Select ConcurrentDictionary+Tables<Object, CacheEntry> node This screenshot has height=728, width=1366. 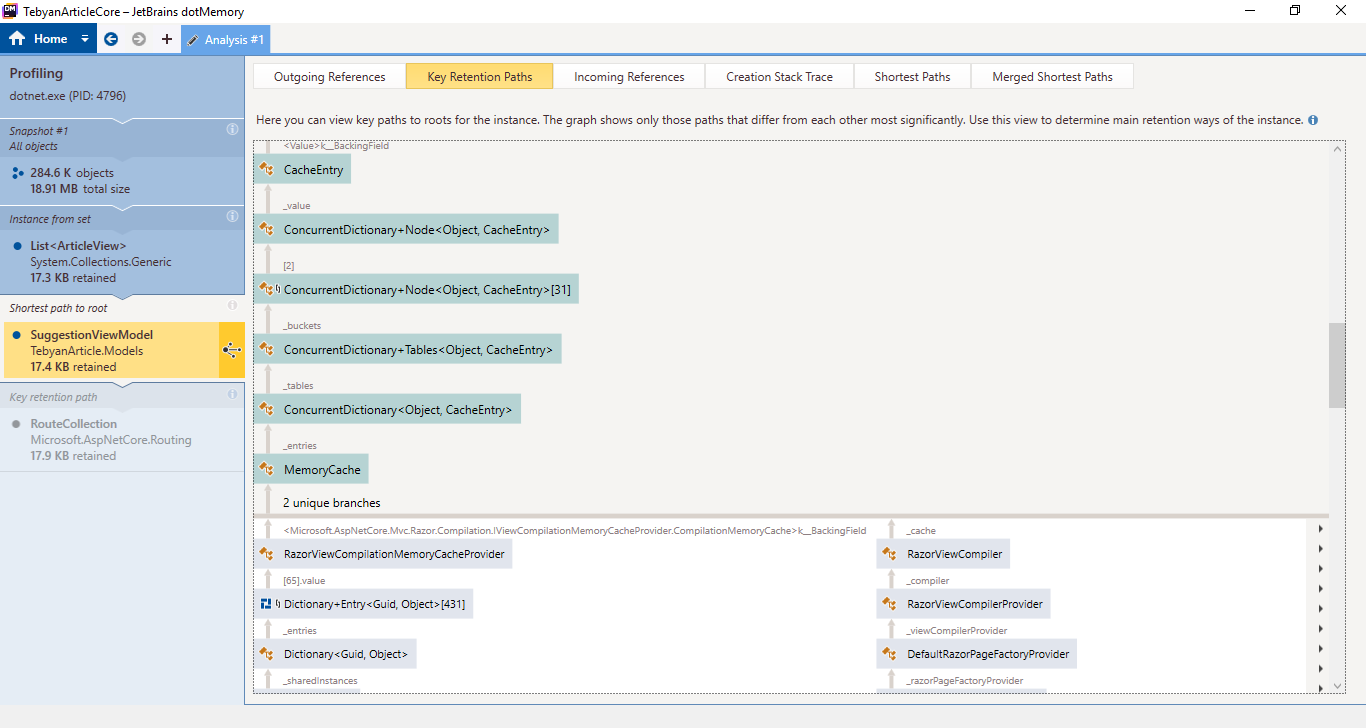pyautogui.click(x=408, y=350)
